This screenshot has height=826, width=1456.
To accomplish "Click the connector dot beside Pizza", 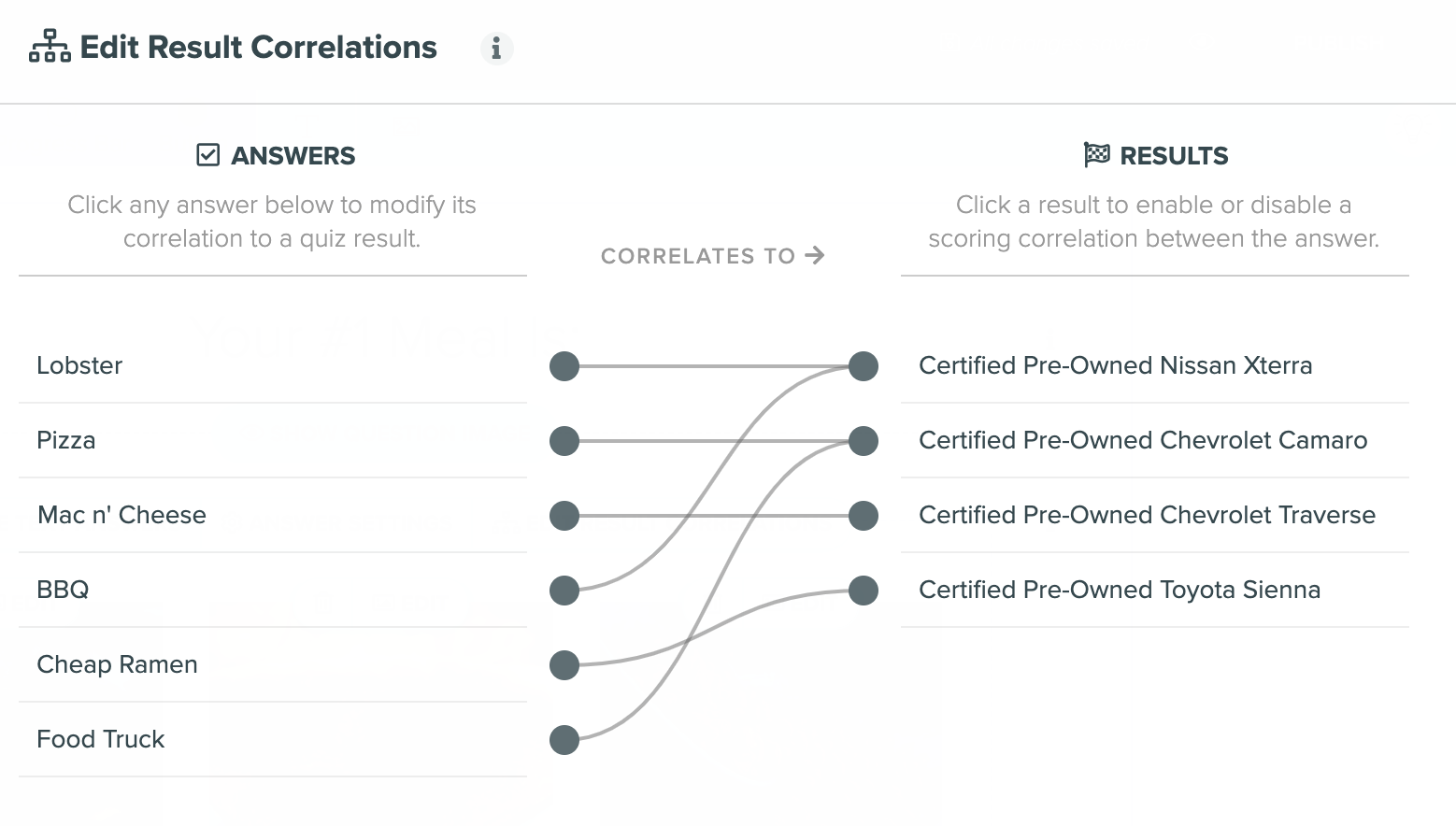I will 564,441.
